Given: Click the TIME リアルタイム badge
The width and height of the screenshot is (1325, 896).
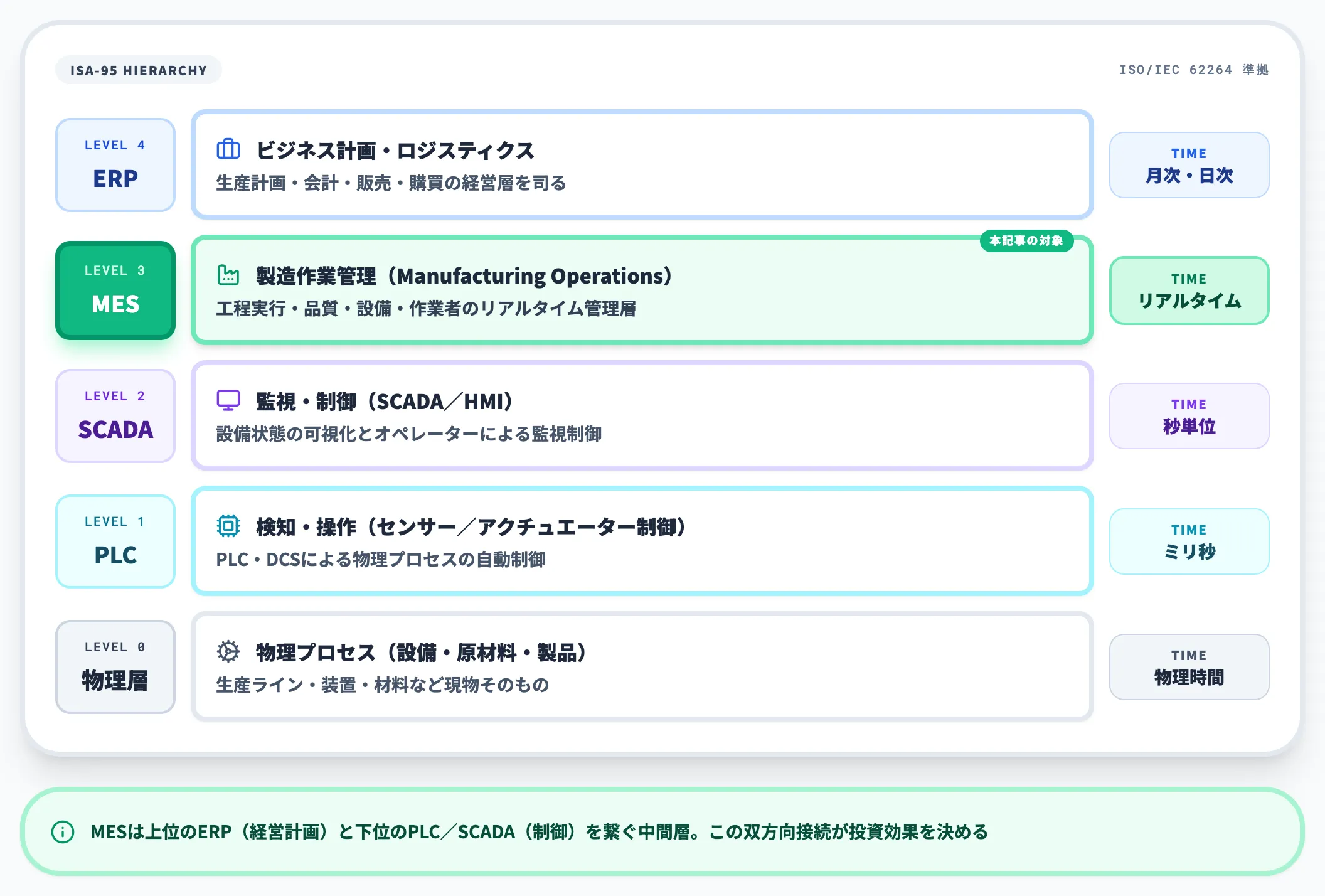Looking at the screenshot, I should 1189,291.
